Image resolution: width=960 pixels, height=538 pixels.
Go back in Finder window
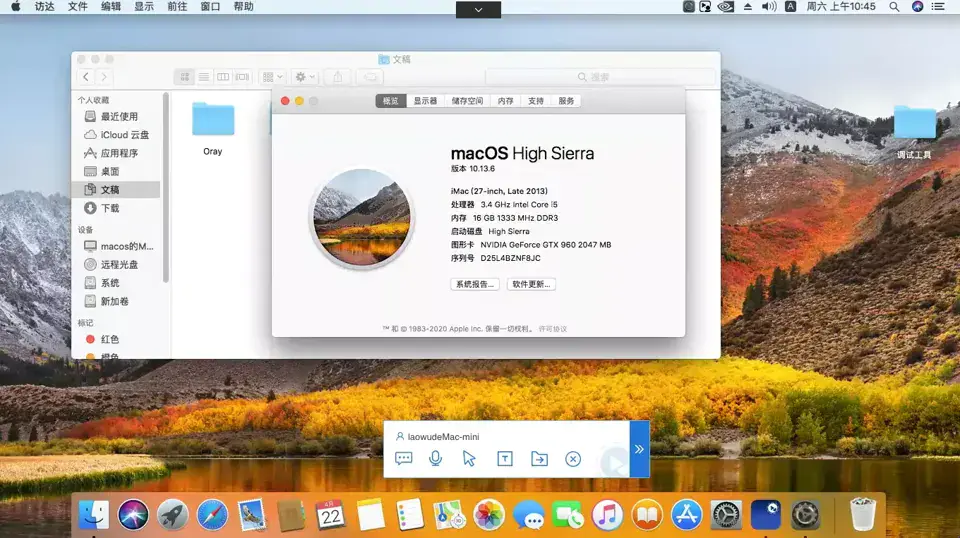pyautogui.click(x=86, y=77)
